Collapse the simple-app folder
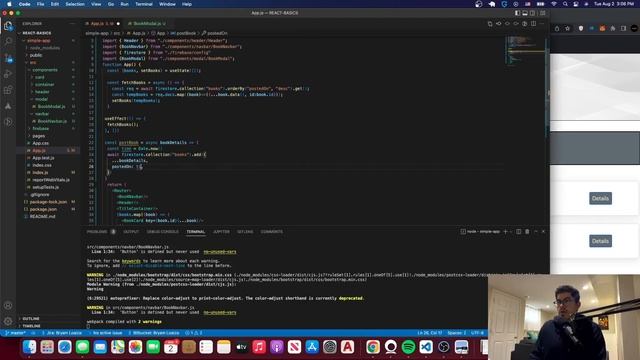The width and height of the screenshot is (640, 360). (x=38, y=40)
